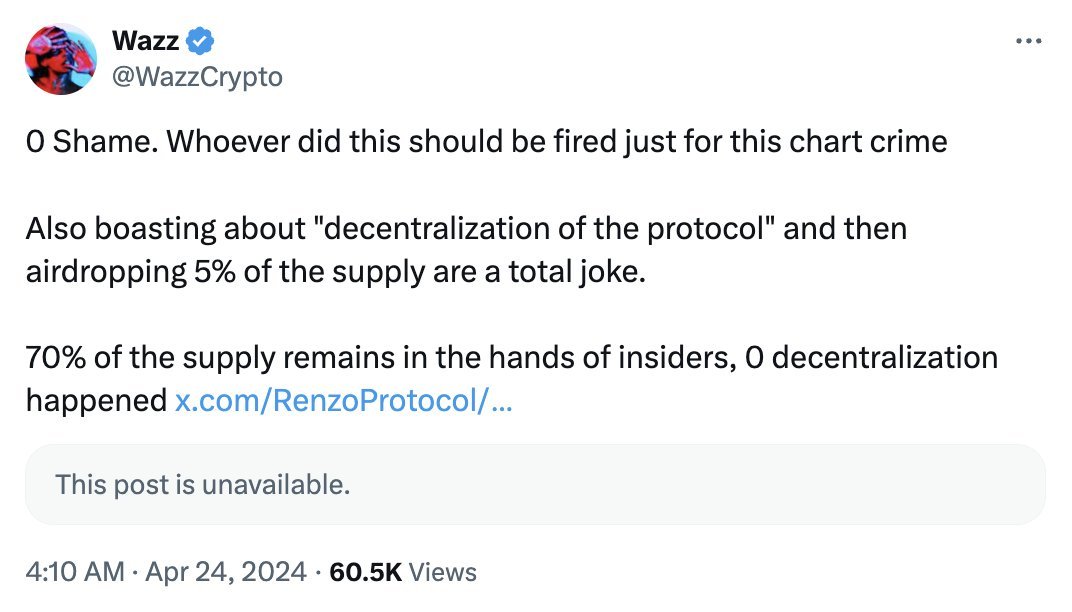The image size is (1072, 612).
Task: Click the "0 decentralization" text
Action: (872, 357)
